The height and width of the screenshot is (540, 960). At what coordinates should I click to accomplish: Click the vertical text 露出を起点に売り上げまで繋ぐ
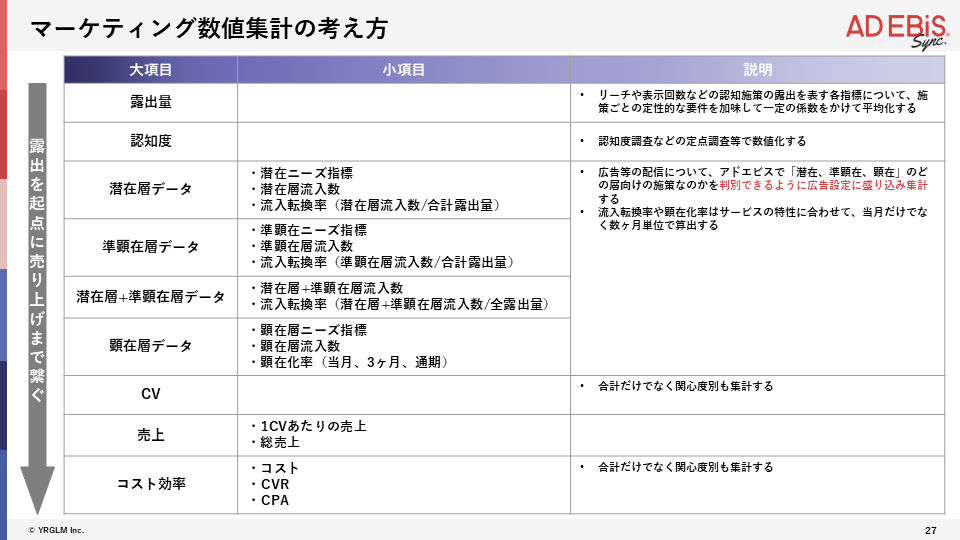click(x=37, y=270)
